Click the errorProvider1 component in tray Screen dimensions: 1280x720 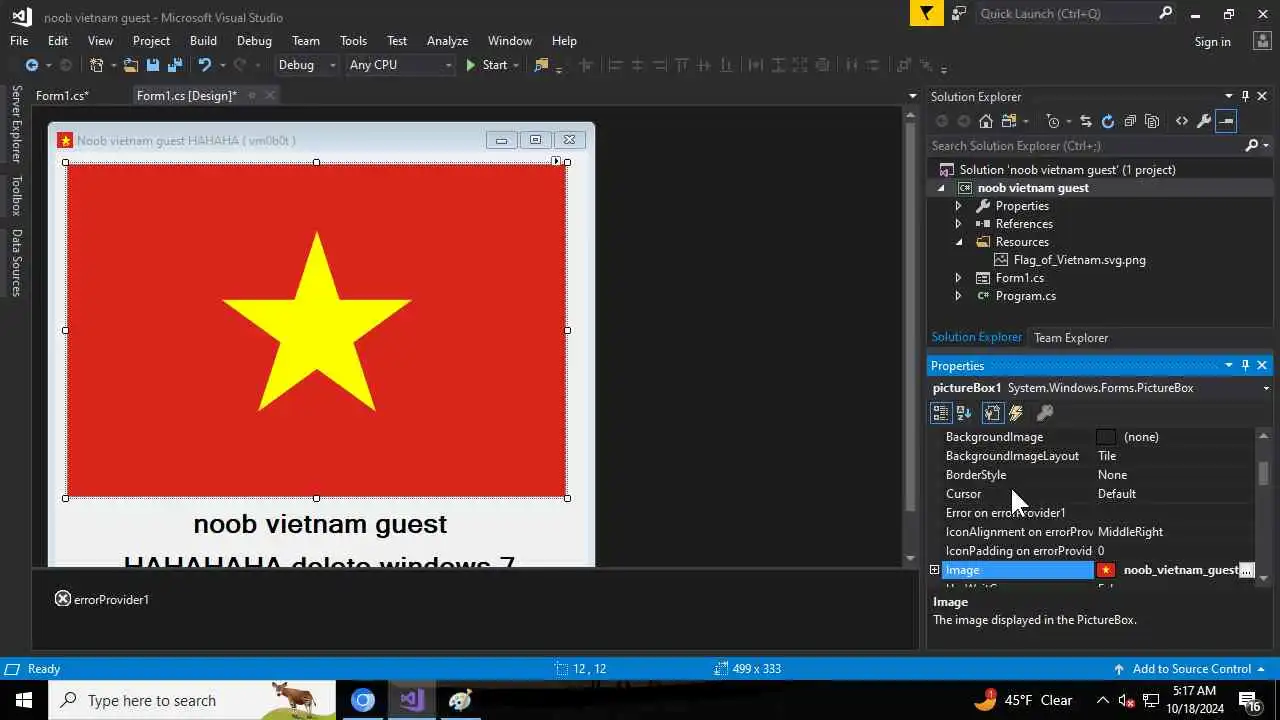102,599
